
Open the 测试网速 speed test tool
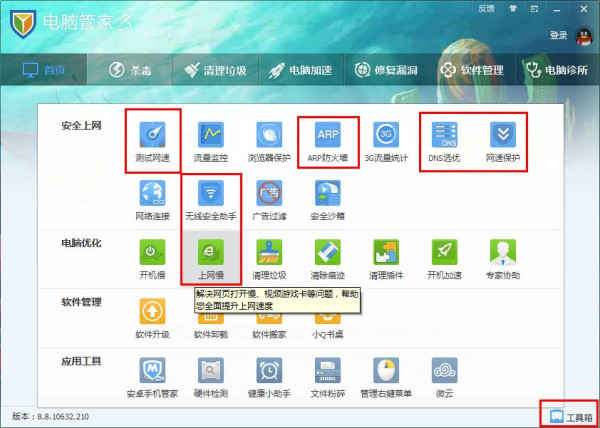(152, 141)
